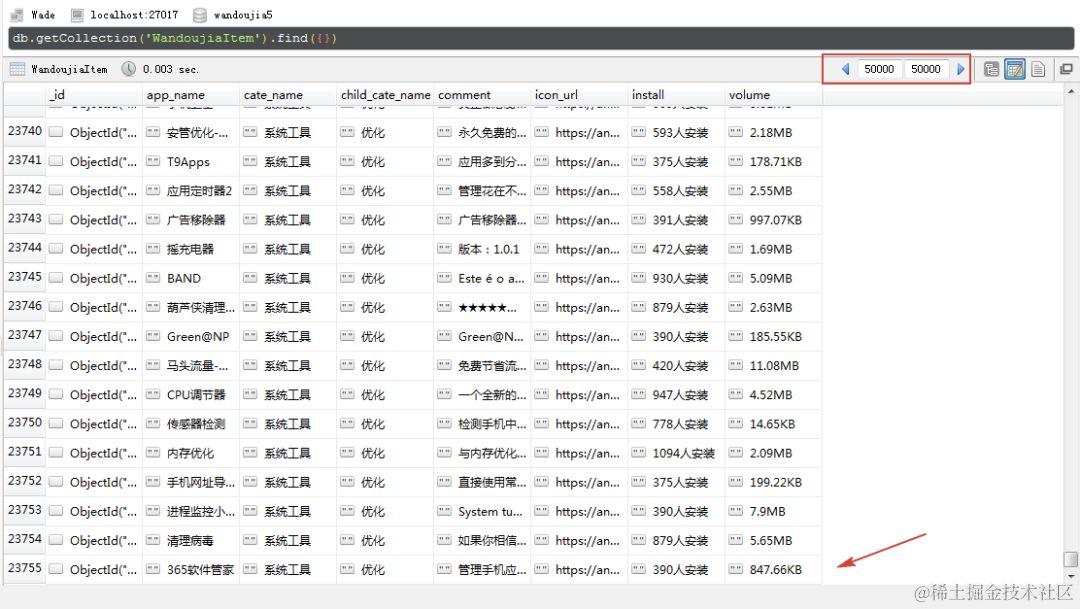
Task: Select the 内存优化 app_name cell
Action: click(191, 453)
